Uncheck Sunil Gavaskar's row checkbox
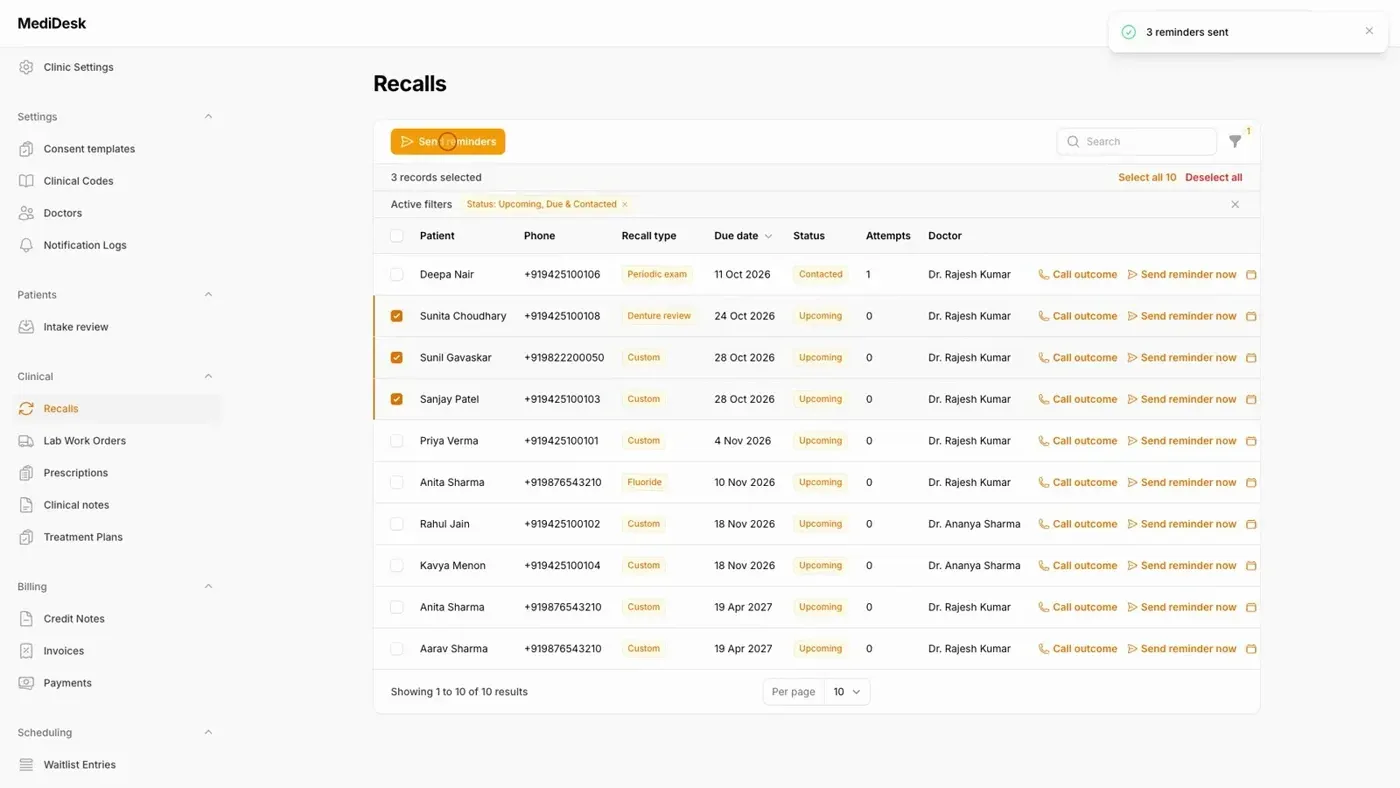This screenshot has height=788, width=1400. 397,357
